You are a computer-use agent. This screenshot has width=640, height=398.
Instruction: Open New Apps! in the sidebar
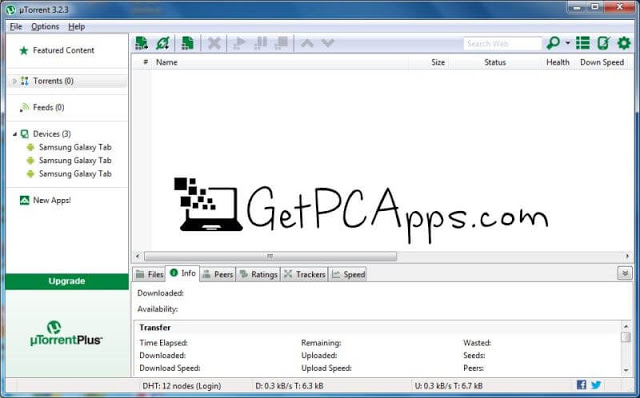point(51,200)
